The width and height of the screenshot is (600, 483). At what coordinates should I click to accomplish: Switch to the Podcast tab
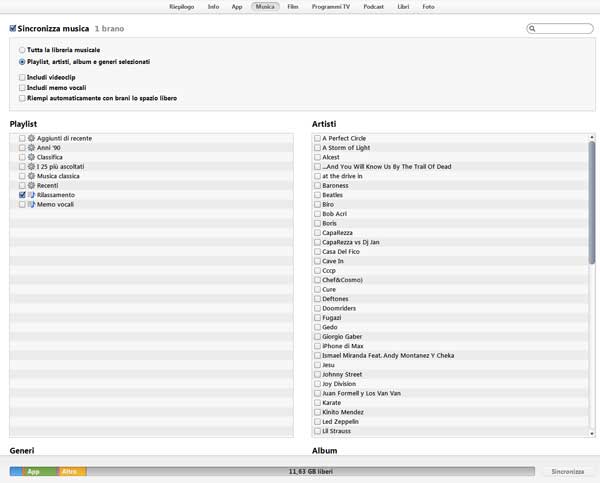[373, 7]
